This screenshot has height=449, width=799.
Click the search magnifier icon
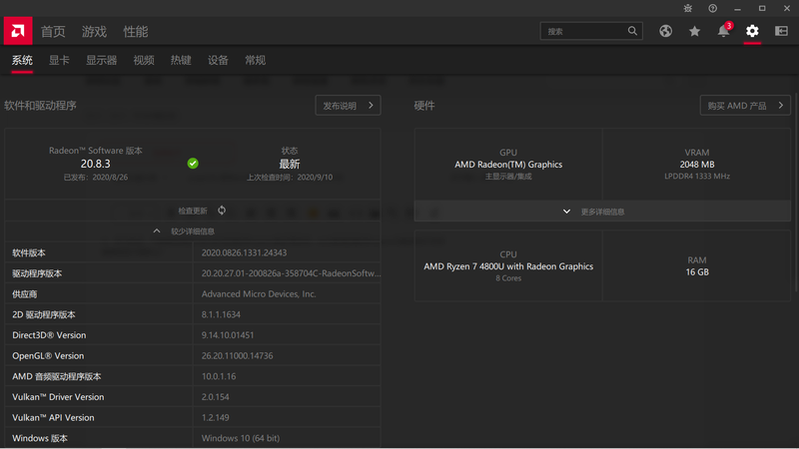click(x=632, y=31)
